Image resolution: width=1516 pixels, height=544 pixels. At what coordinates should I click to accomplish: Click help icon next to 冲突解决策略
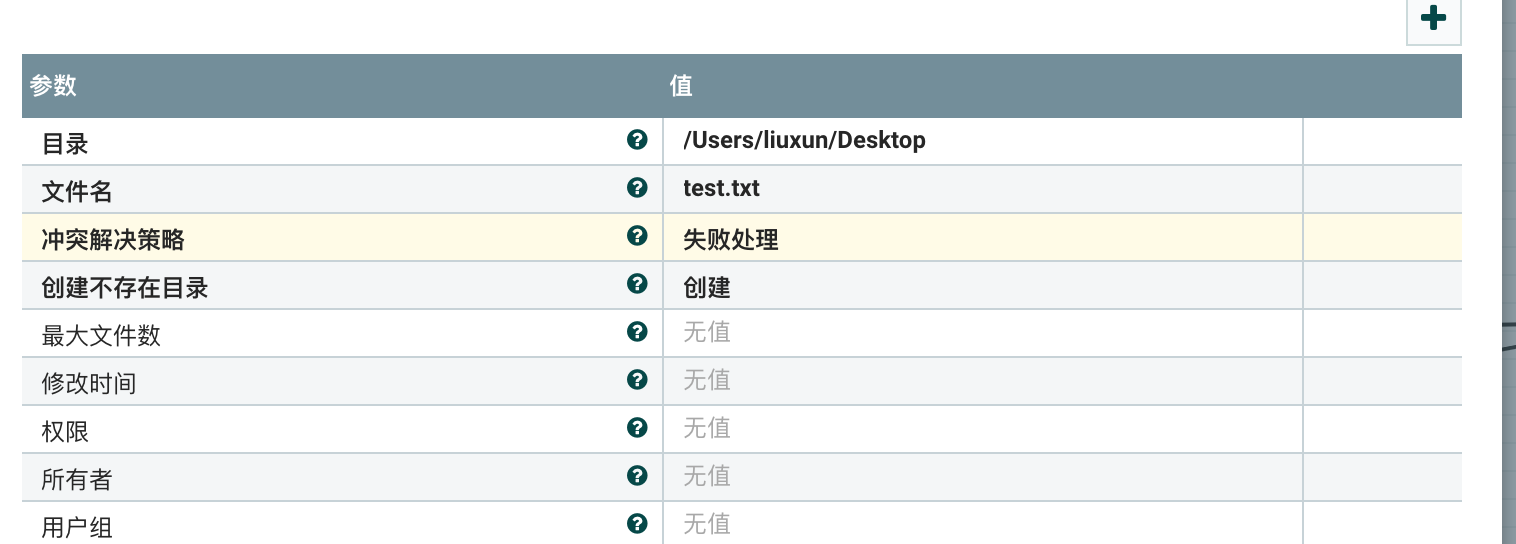[637, 236]
